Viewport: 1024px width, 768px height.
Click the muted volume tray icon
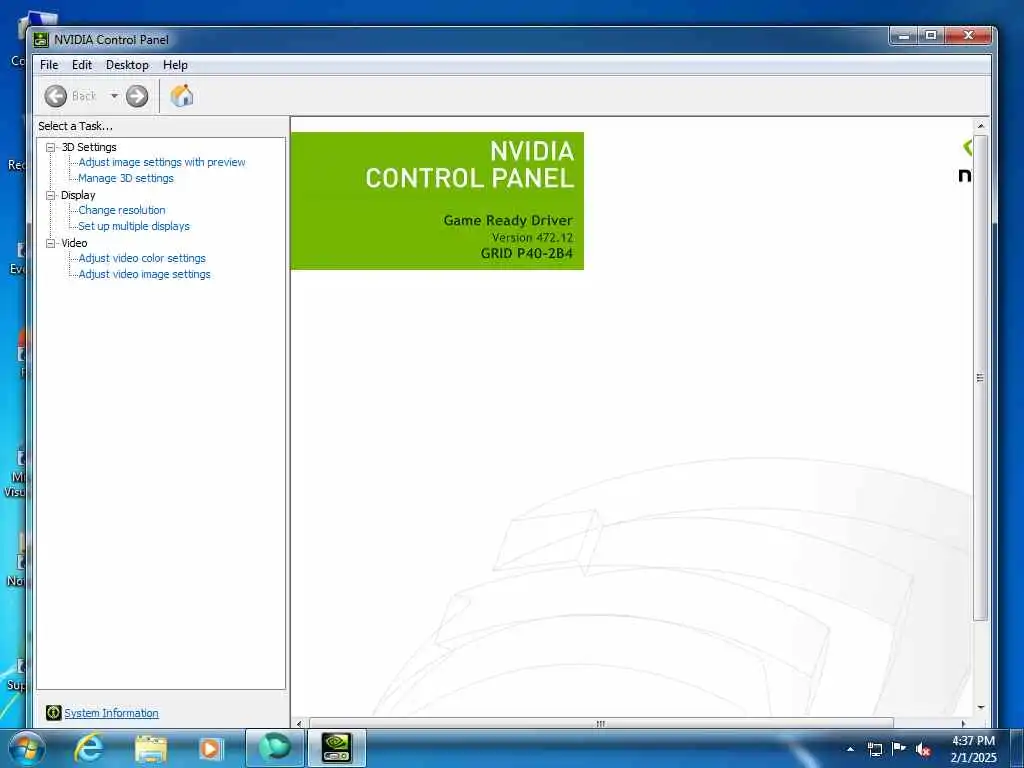(923, 749)
